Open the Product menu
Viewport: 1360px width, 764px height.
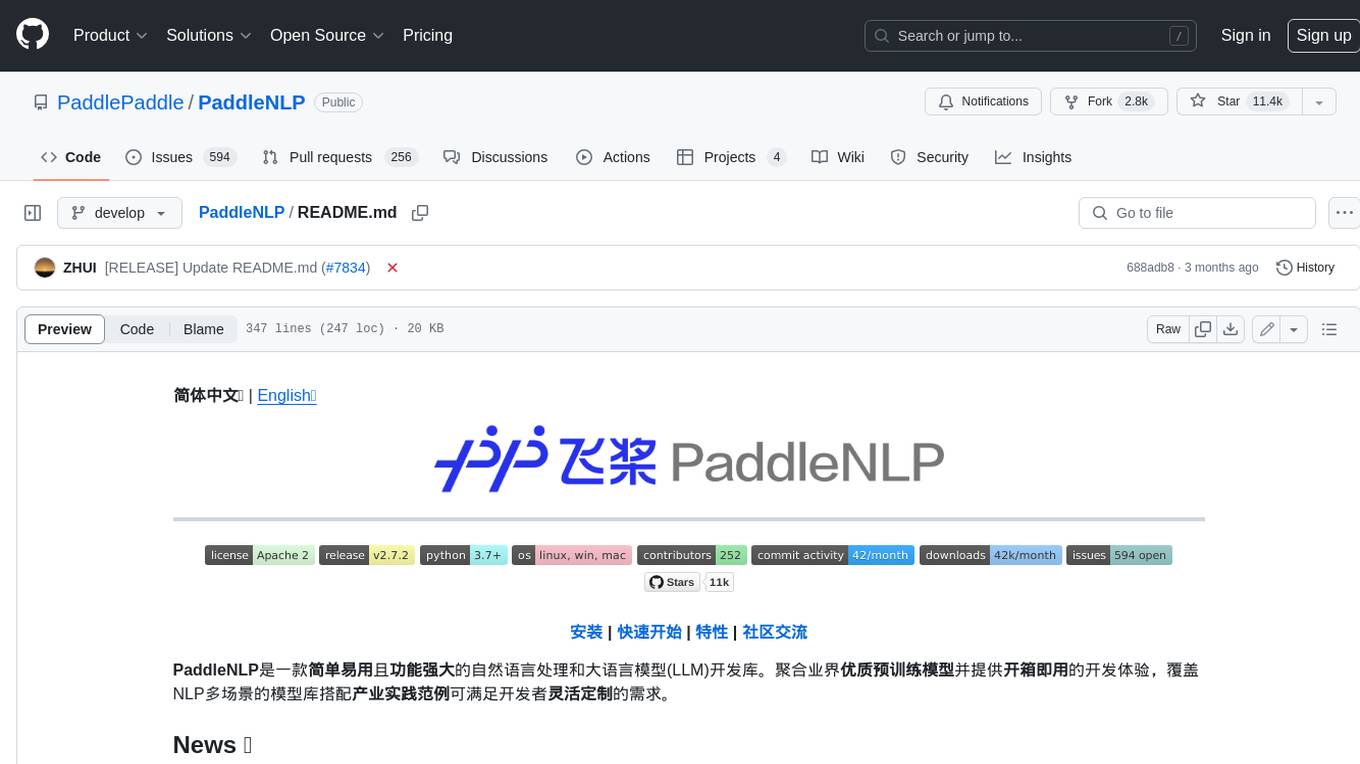click(110, 35)
